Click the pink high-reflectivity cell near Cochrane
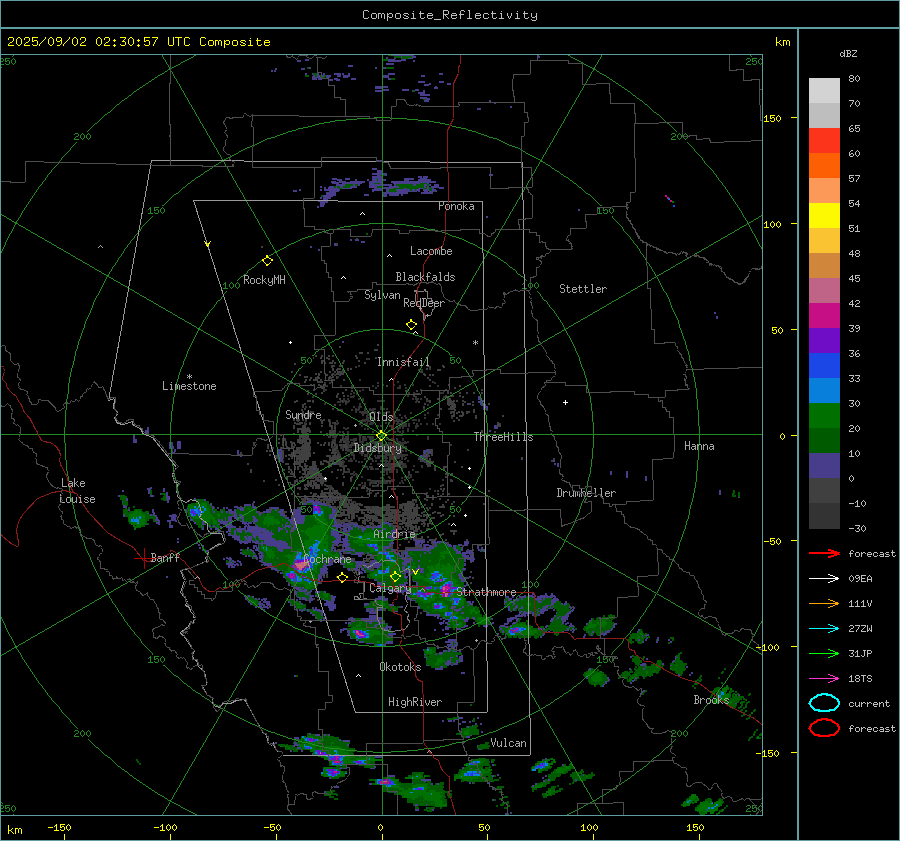 [301, 565]
